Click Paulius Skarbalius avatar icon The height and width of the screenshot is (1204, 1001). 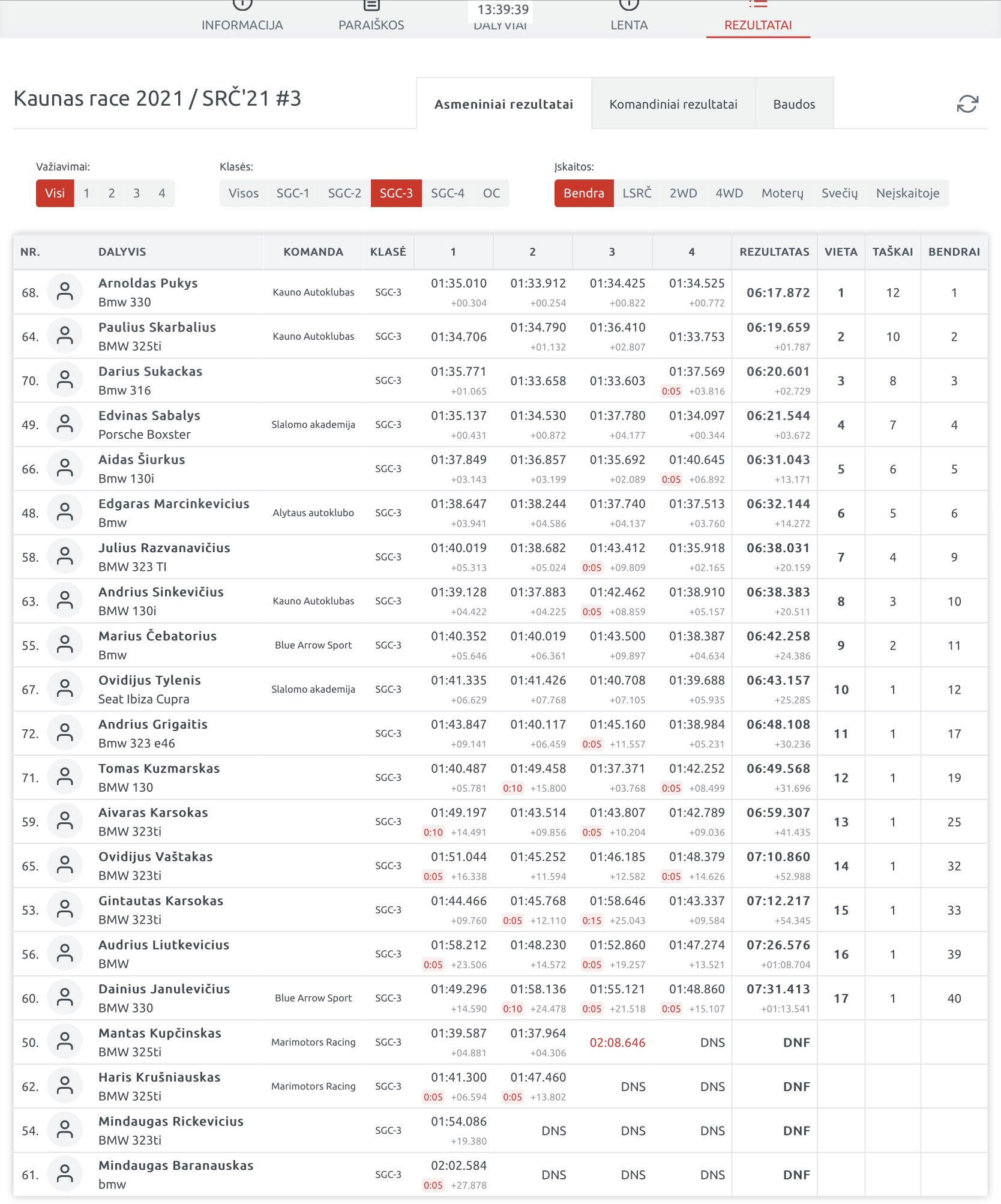point(65,337)
